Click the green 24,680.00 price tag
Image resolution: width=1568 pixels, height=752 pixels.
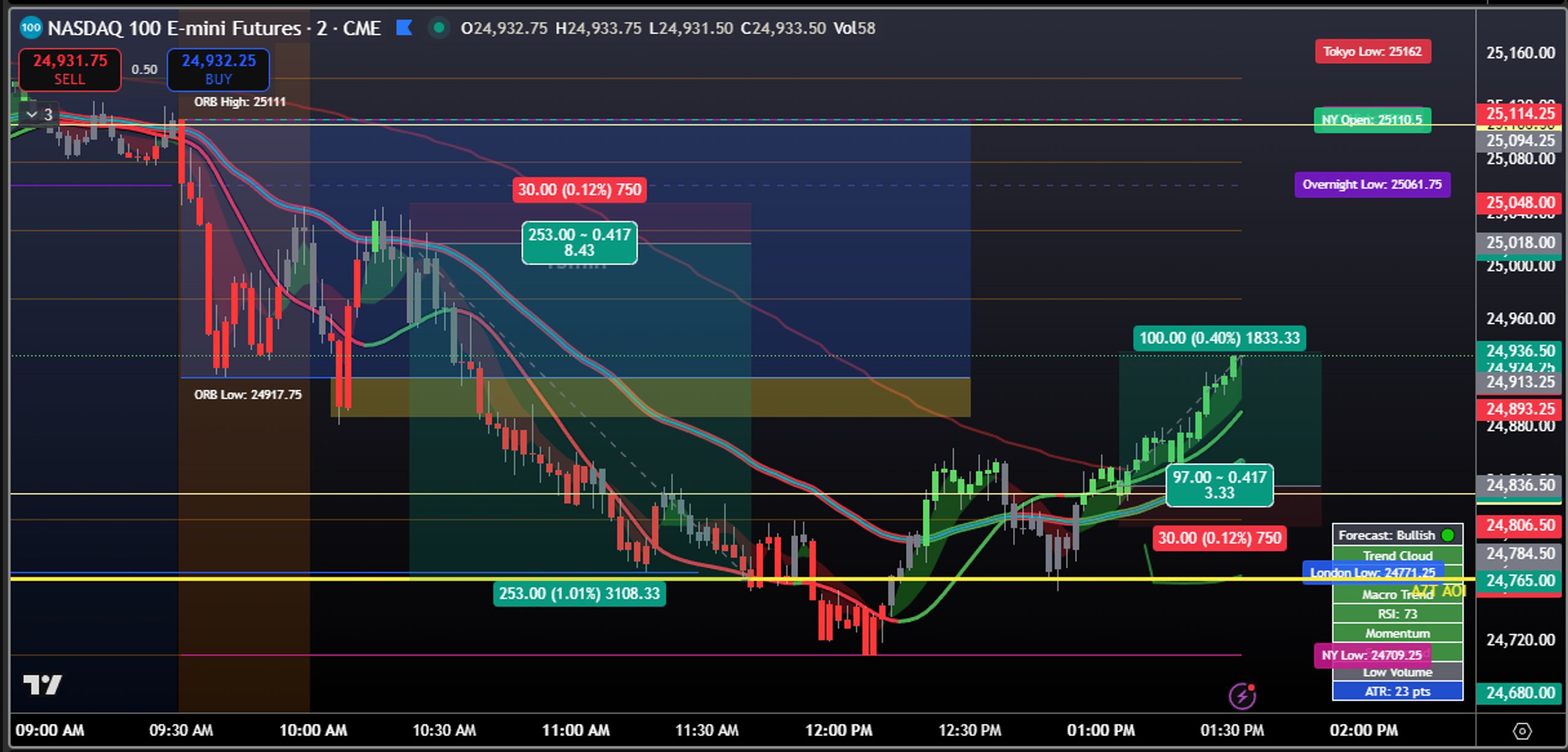(1520, 693)
